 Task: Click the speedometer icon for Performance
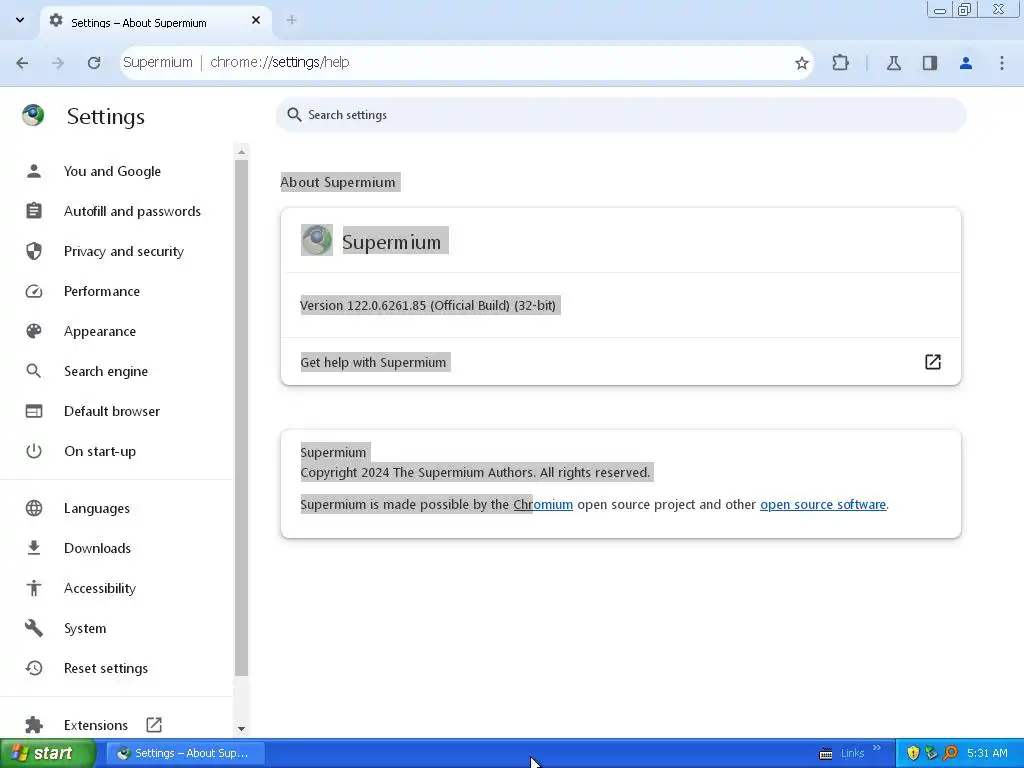(x=34, y=291)
